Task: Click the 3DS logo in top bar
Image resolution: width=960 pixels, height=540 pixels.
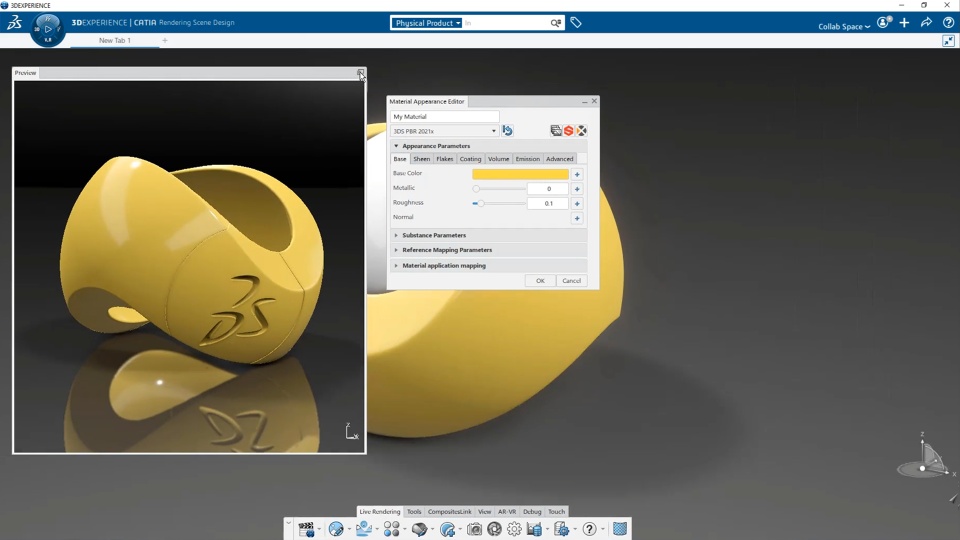Action: pyautogui.click(x=14, y=23)
